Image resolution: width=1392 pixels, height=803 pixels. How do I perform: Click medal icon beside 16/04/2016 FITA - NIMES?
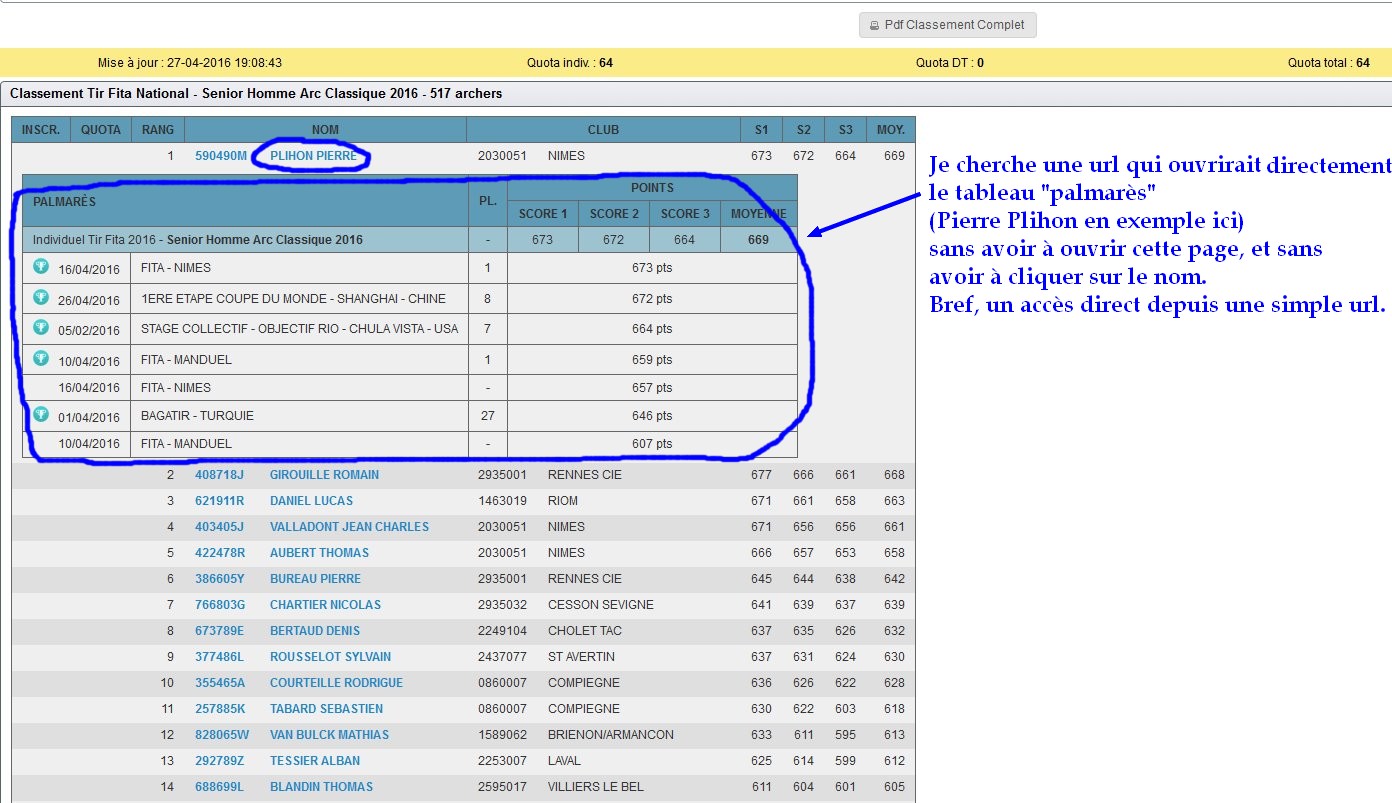[x=41, y=266]
